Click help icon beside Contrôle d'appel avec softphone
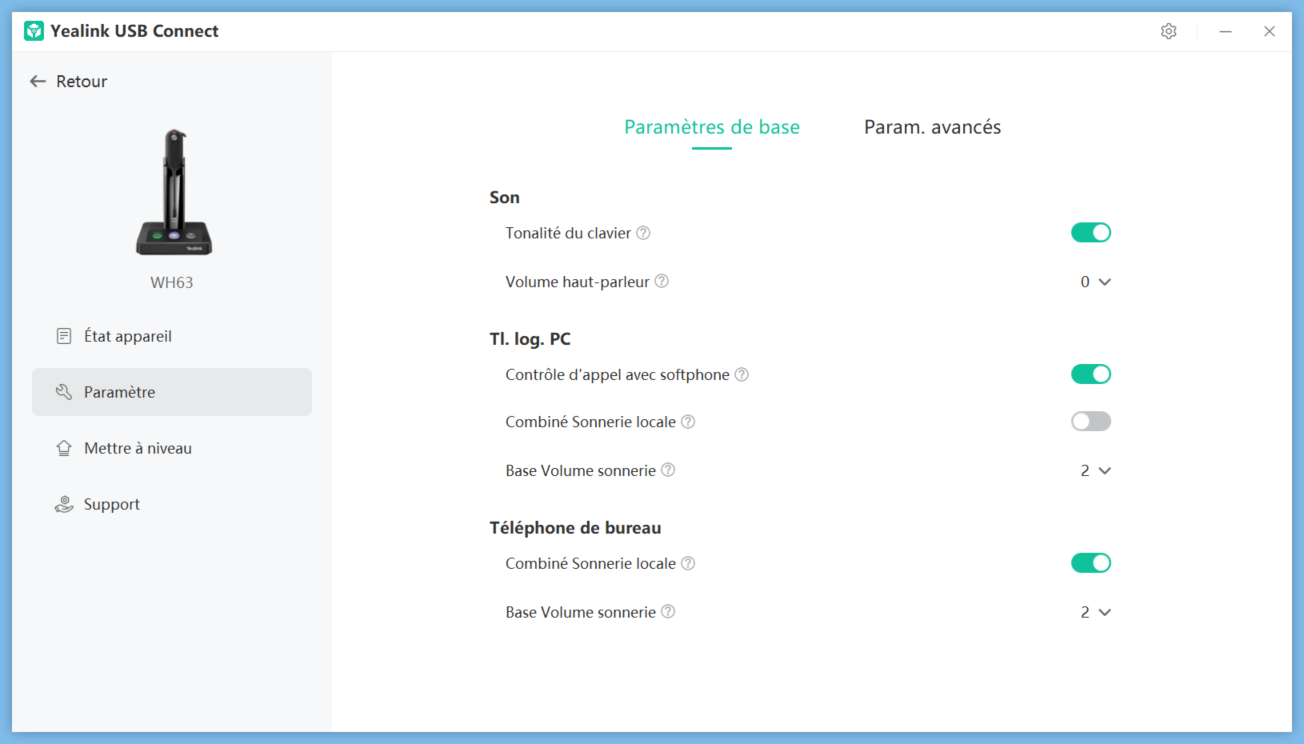The width and height of the screenshot is (1304, 744). 741,375
